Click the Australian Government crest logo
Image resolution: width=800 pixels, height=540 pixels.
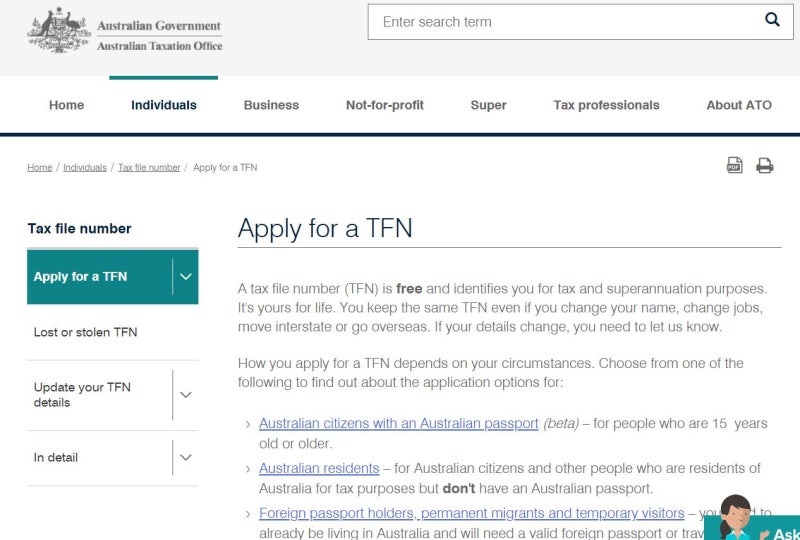(x=59, y=30)
